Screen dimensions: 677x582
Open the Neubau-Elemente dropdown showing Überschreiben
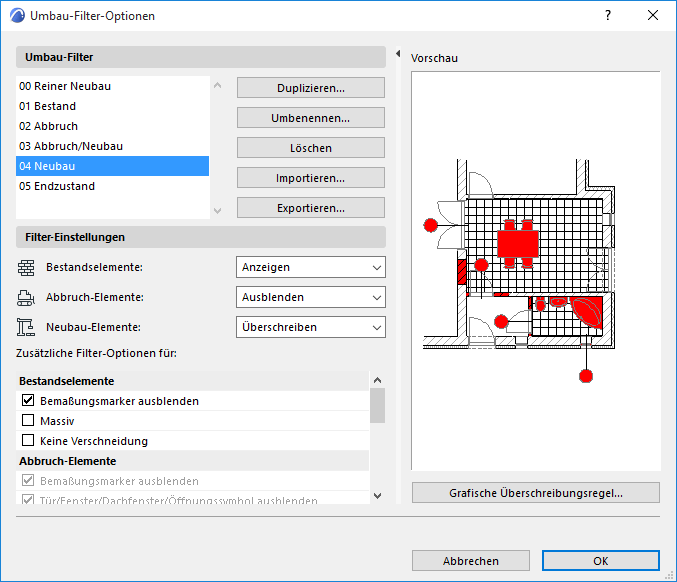(311, 327)
